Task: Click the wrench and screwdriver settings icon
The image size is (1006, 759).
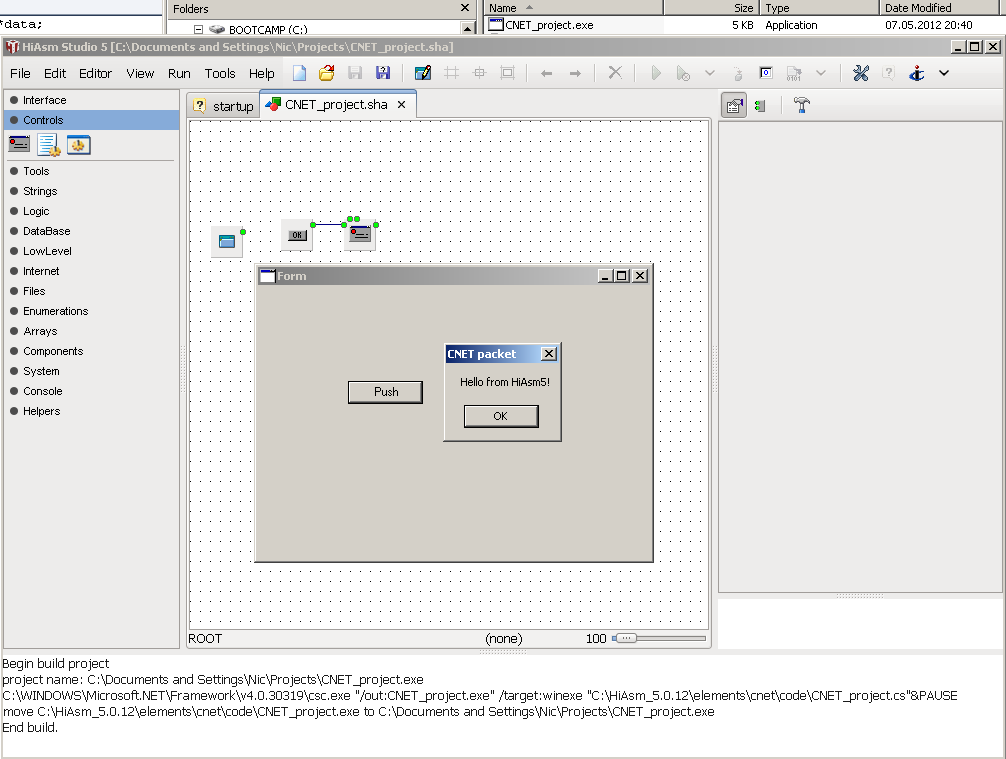Action: (860, 73)
